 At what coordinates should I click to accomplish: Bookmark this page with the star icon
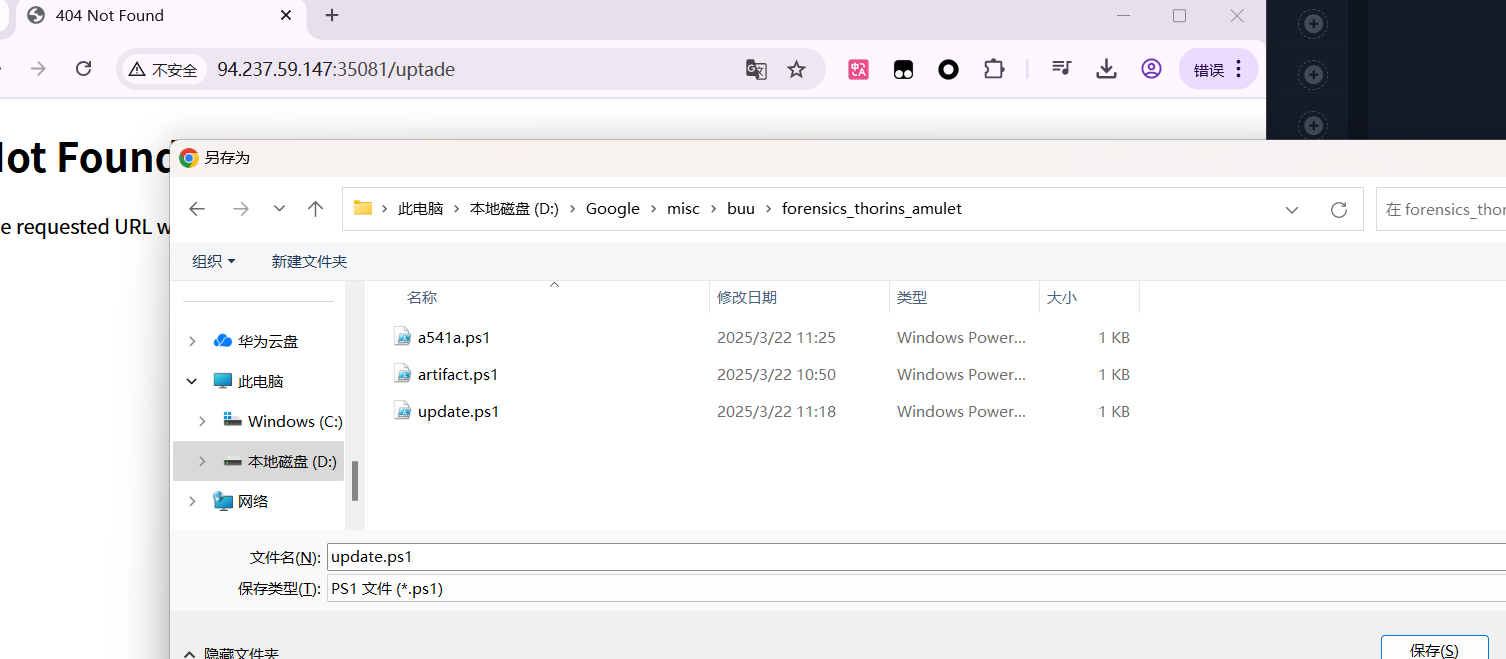[x=796, y=69]
